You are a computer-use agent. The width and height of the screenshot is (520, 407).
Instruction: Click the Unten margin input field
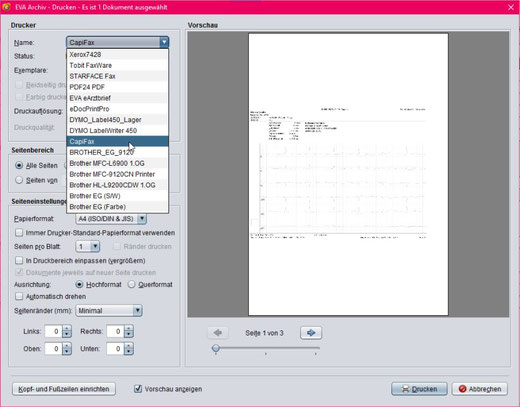[x=115, y=349]
